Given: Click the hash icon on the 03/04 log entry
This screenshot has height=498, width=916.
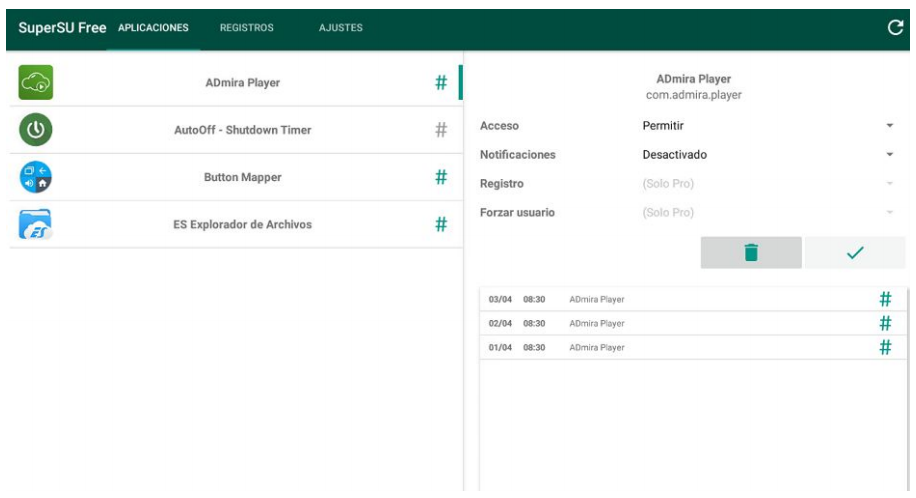Looking at the screenshot, I should click(x=884, y=299).
